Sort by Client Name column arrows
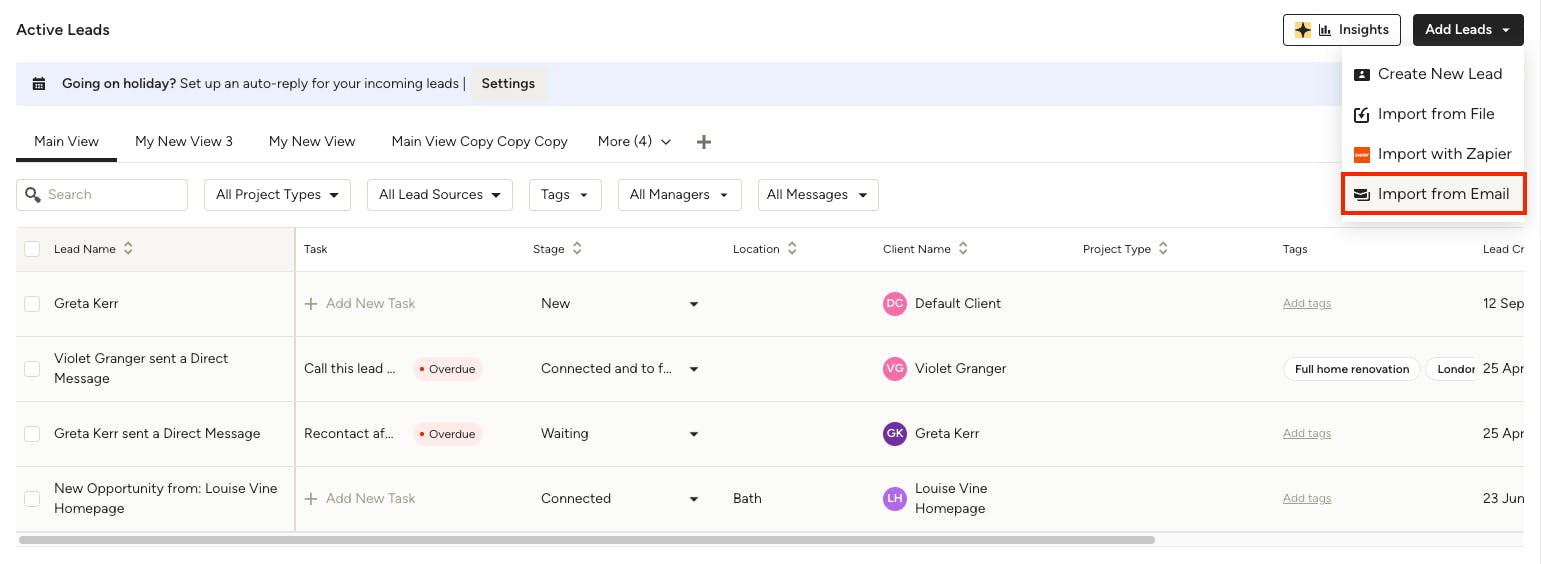 pos(963,249)
